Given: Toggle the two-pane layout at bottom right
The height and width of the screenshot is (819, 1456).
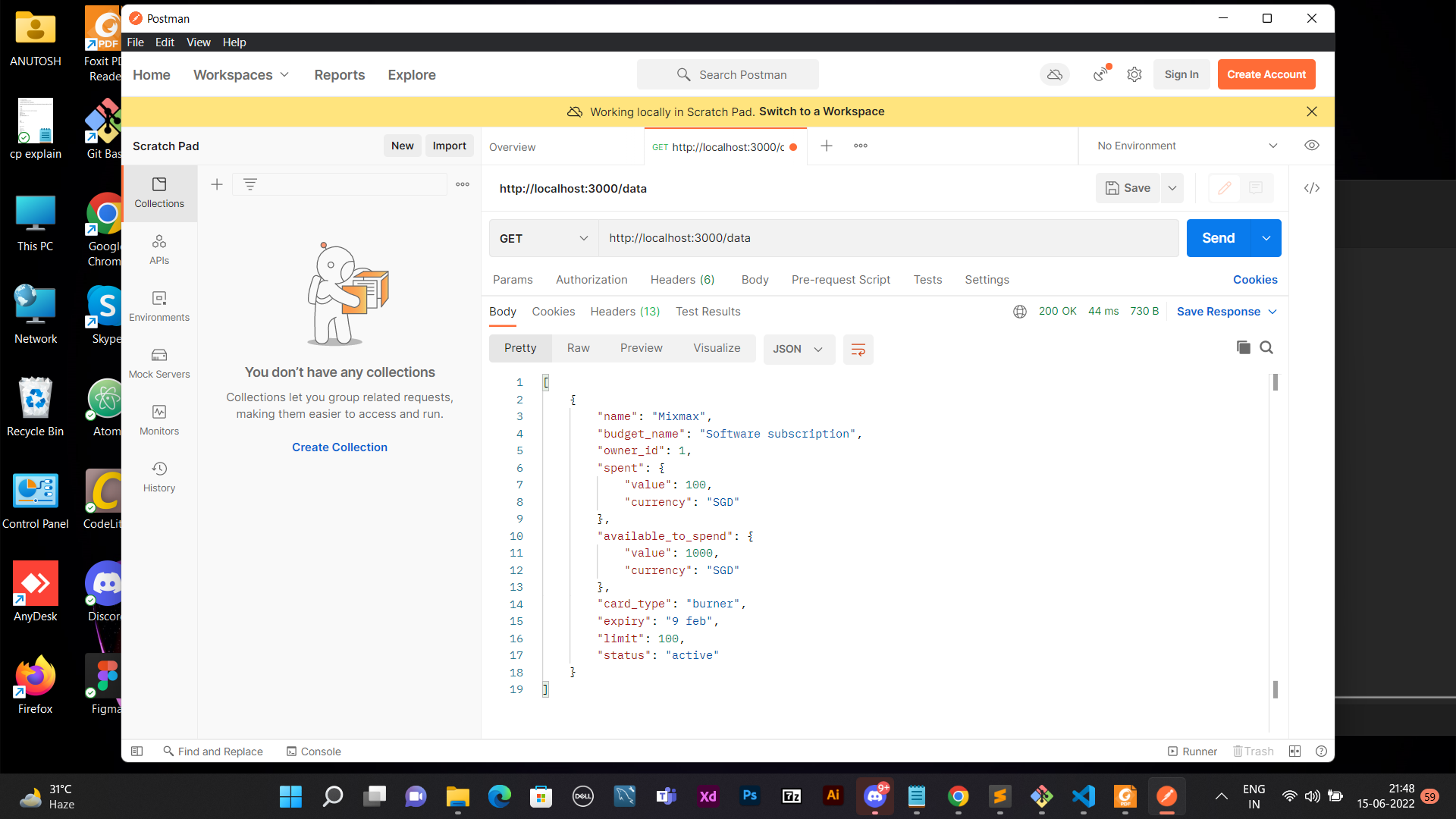Looking at the screenshot, I should pyautogui.click(x=1295, y=751).
